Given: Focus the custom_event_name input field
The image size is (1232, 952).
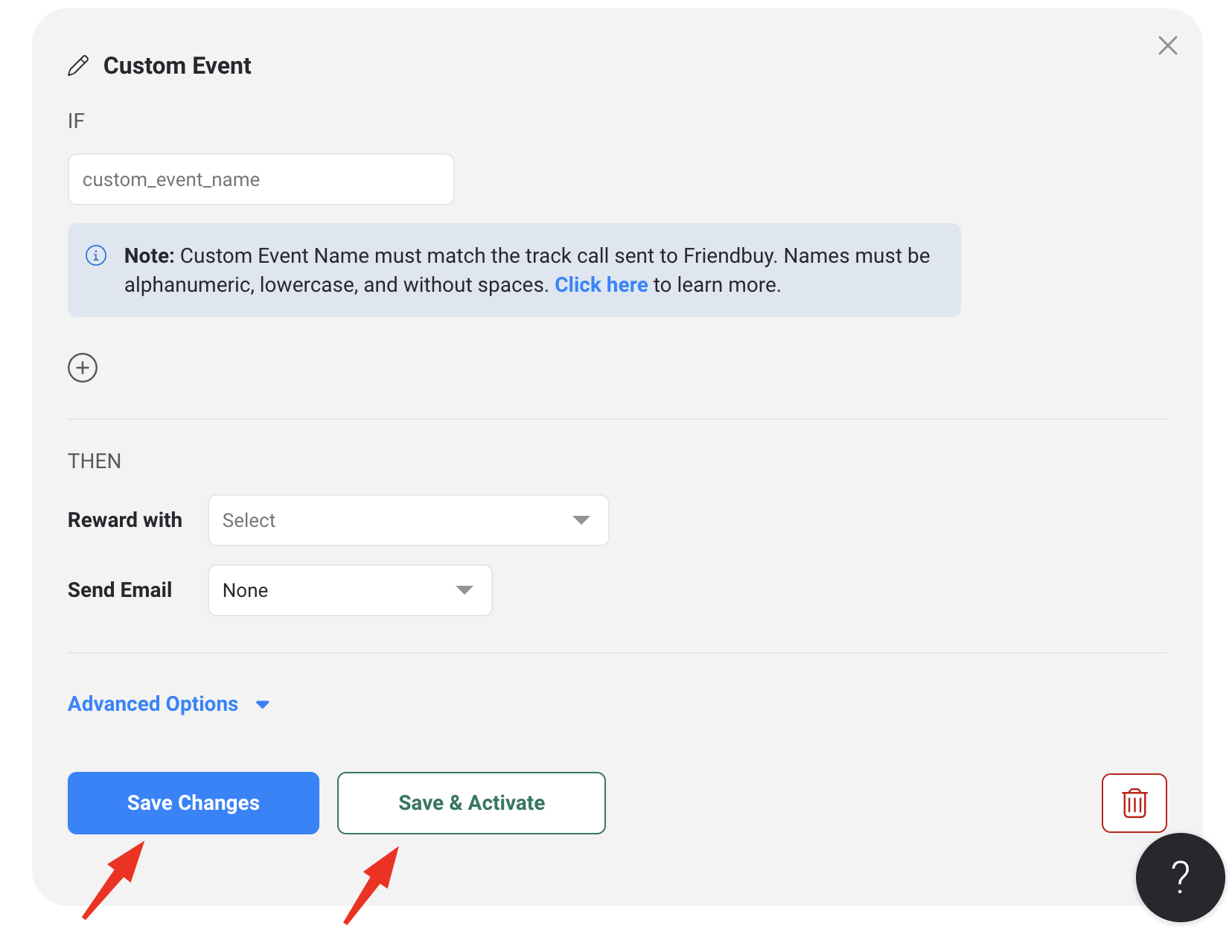Looking at the screenshot, I should coord(261,179).
